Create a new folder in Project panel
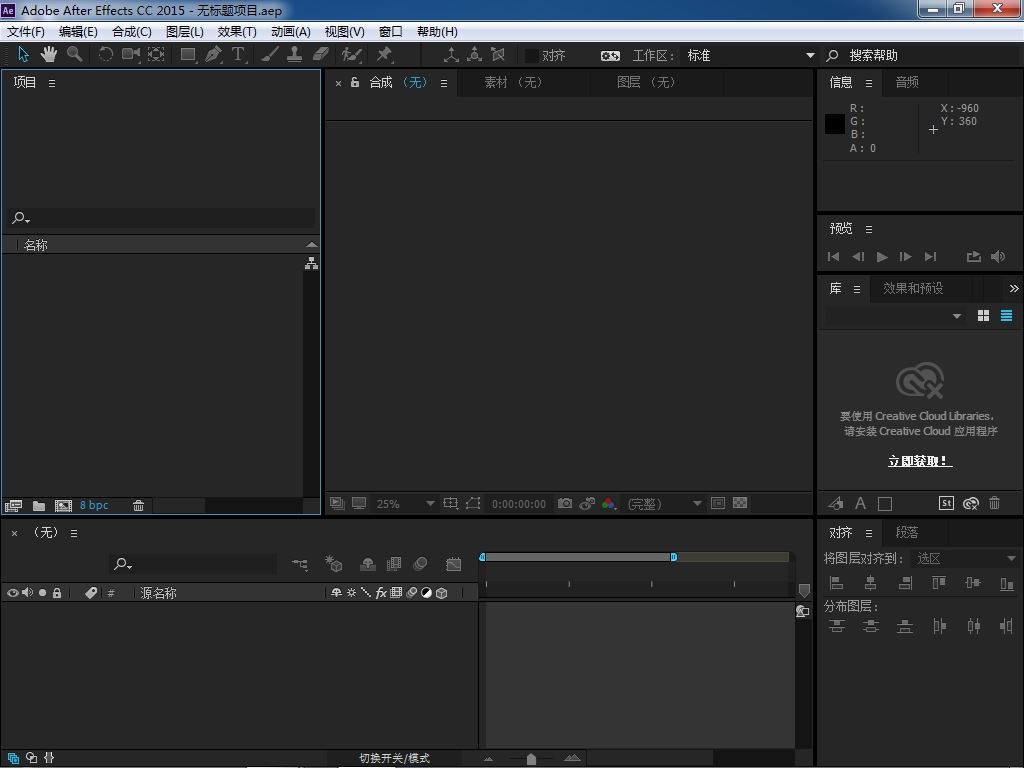1024x768 pixels. pyautogui.click(x=39, y=505)
